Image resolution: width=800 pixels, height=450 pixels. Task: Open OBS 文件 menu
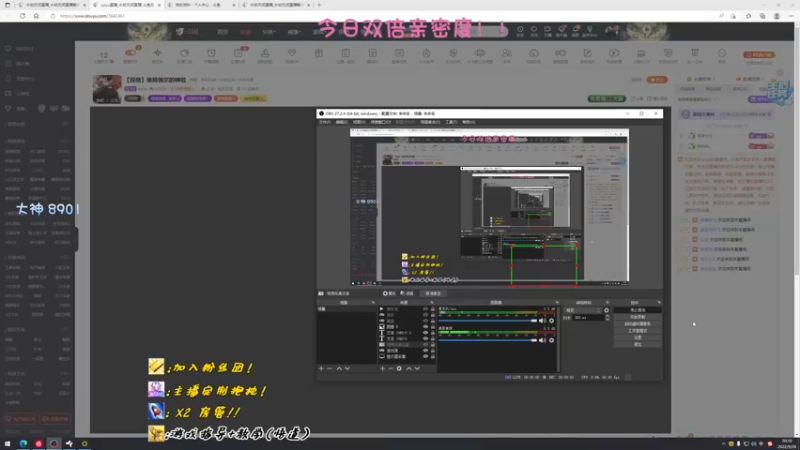tap(324, 122)
